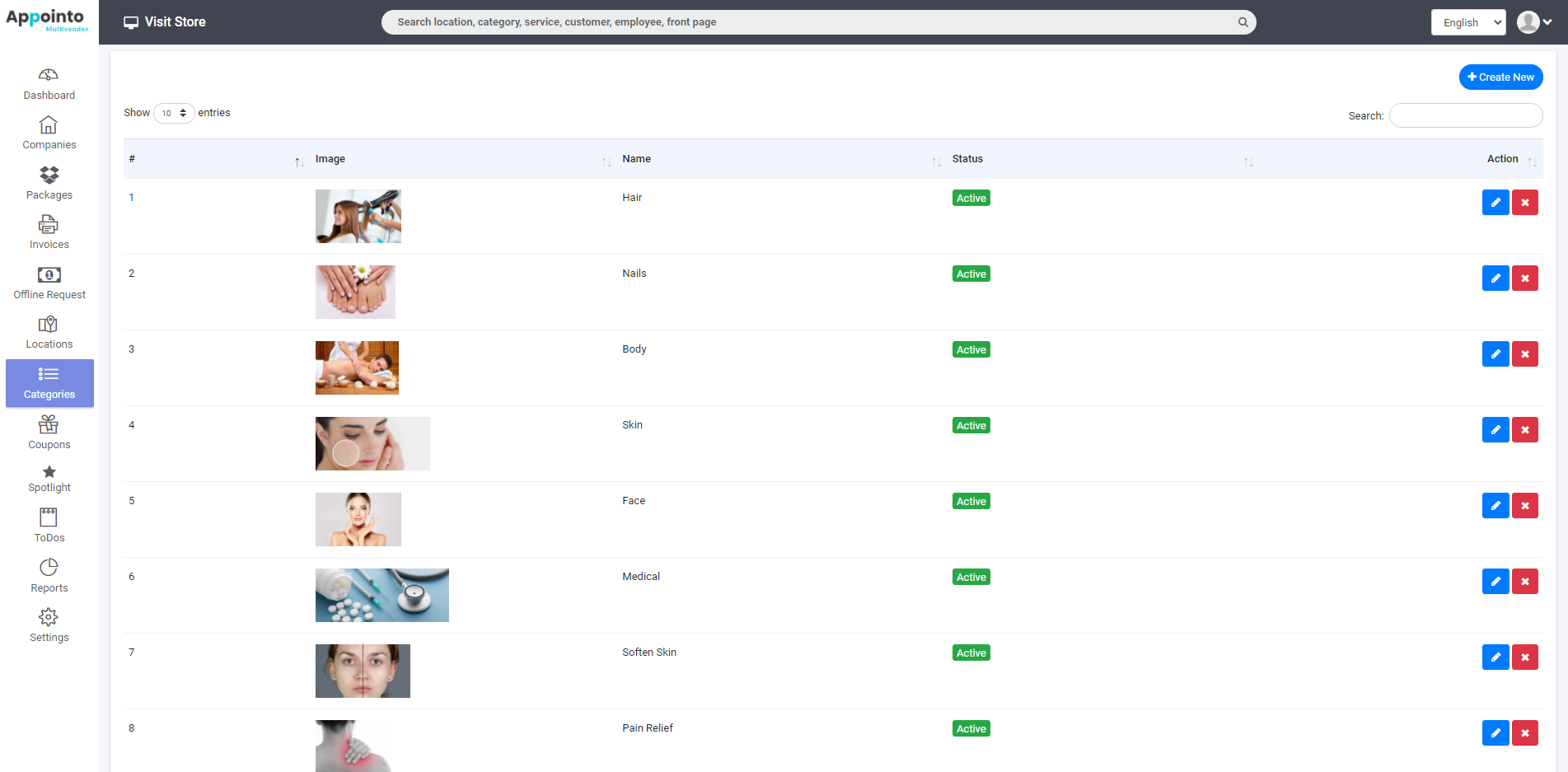Screen dimensions: 1568x772
Task: Select the Companies section
Action: click(x=49, y=133)
